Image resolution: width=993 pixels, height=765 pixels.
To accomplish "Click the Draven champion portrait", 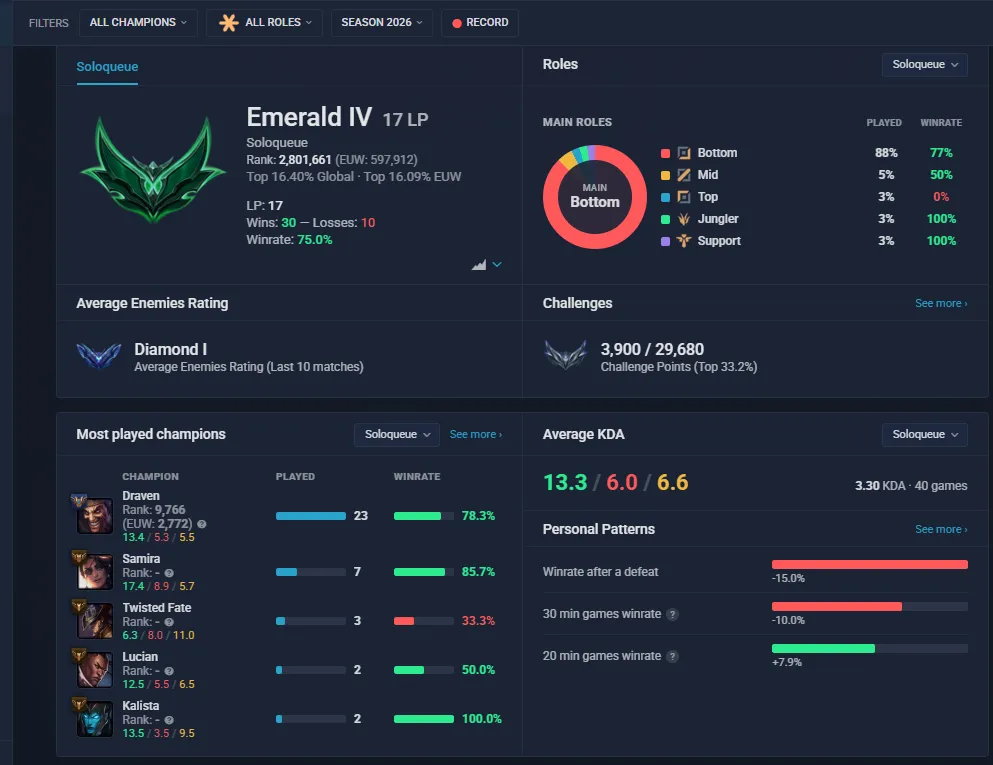I will [x=94, y=515].
